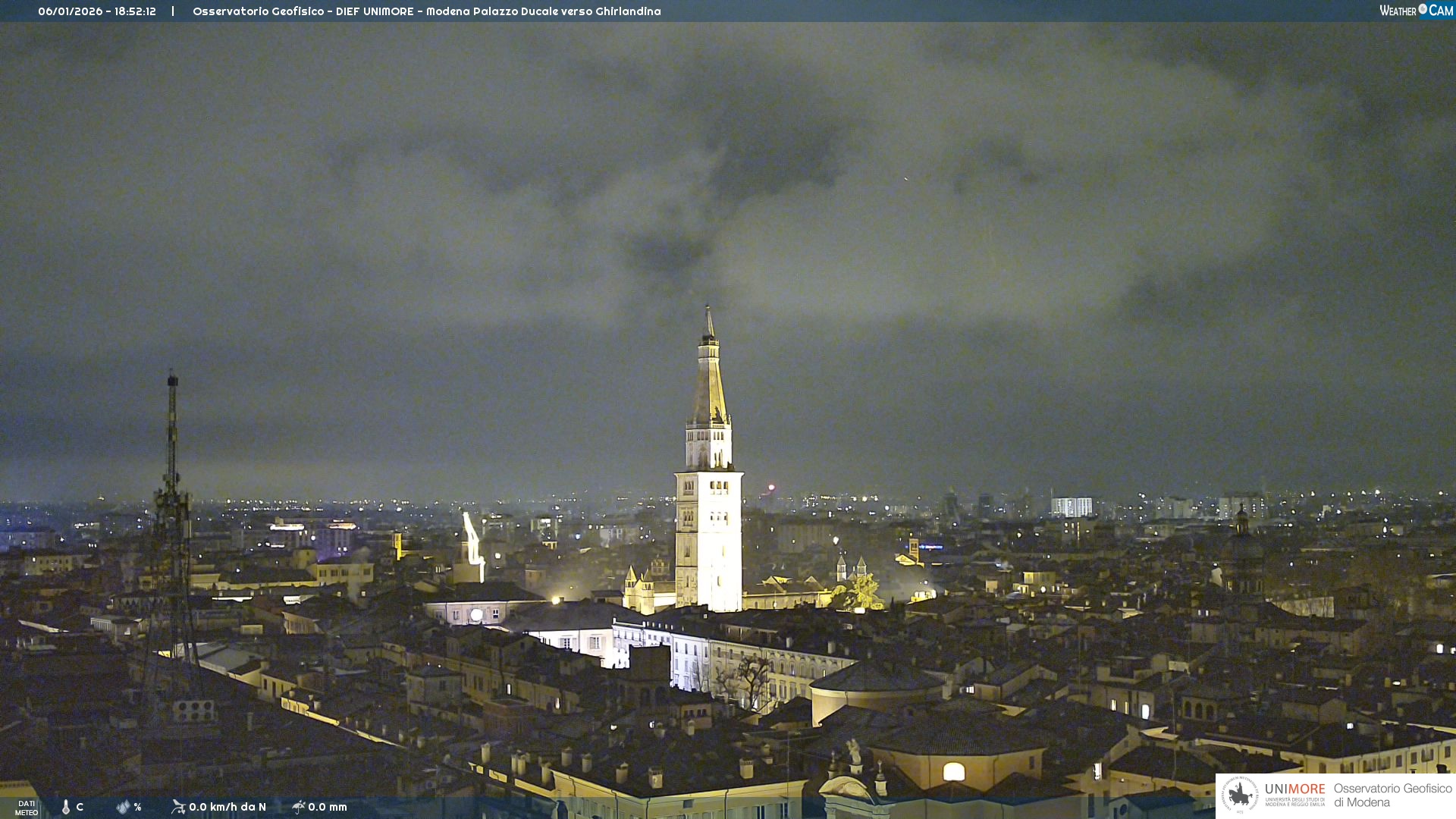
Task: Click the humidity water drops icon
Action: click(123, 807)
